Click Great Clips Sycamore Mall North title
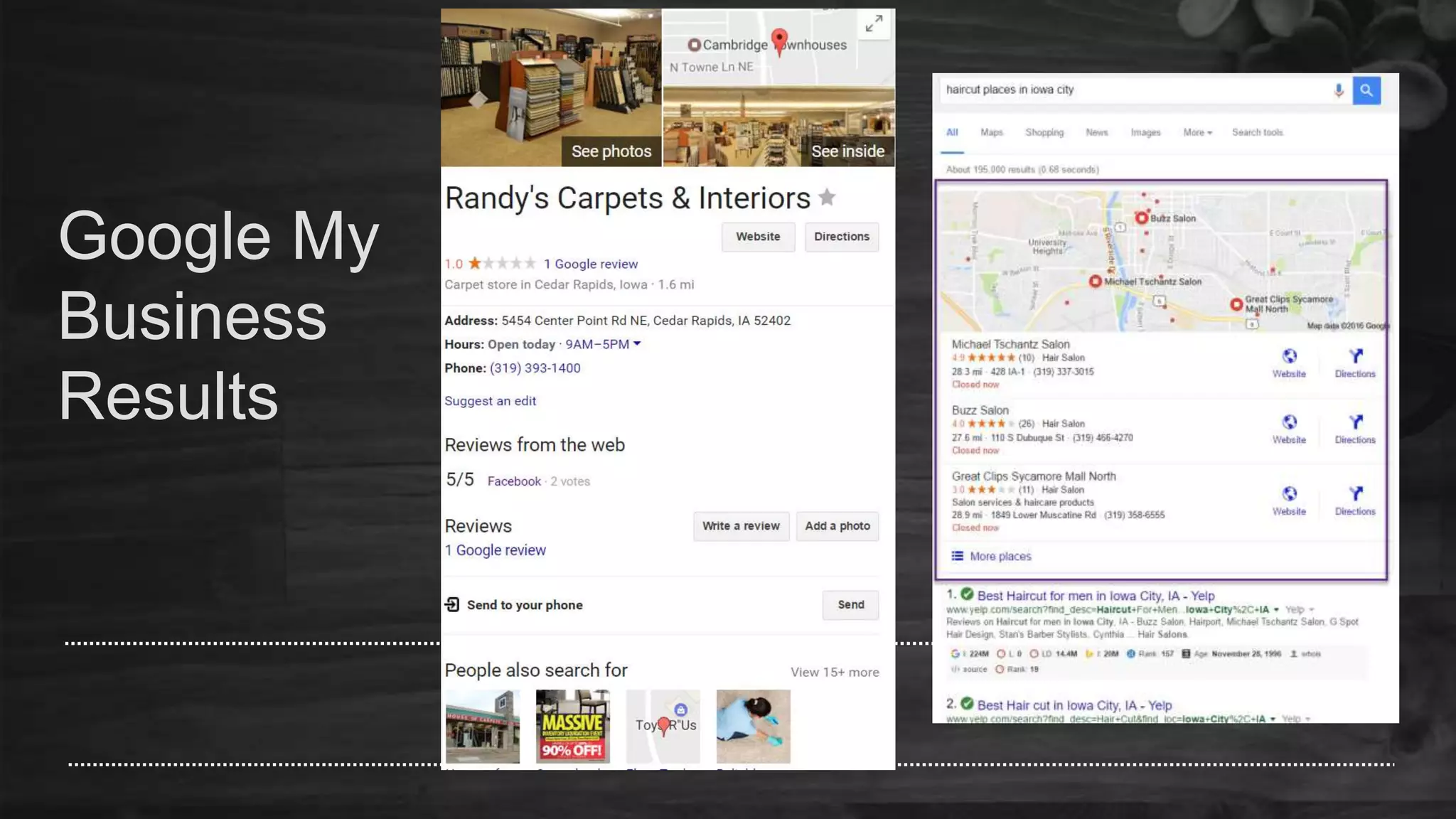Screen dimensions: 1456x819 [x=1034, y=476]
